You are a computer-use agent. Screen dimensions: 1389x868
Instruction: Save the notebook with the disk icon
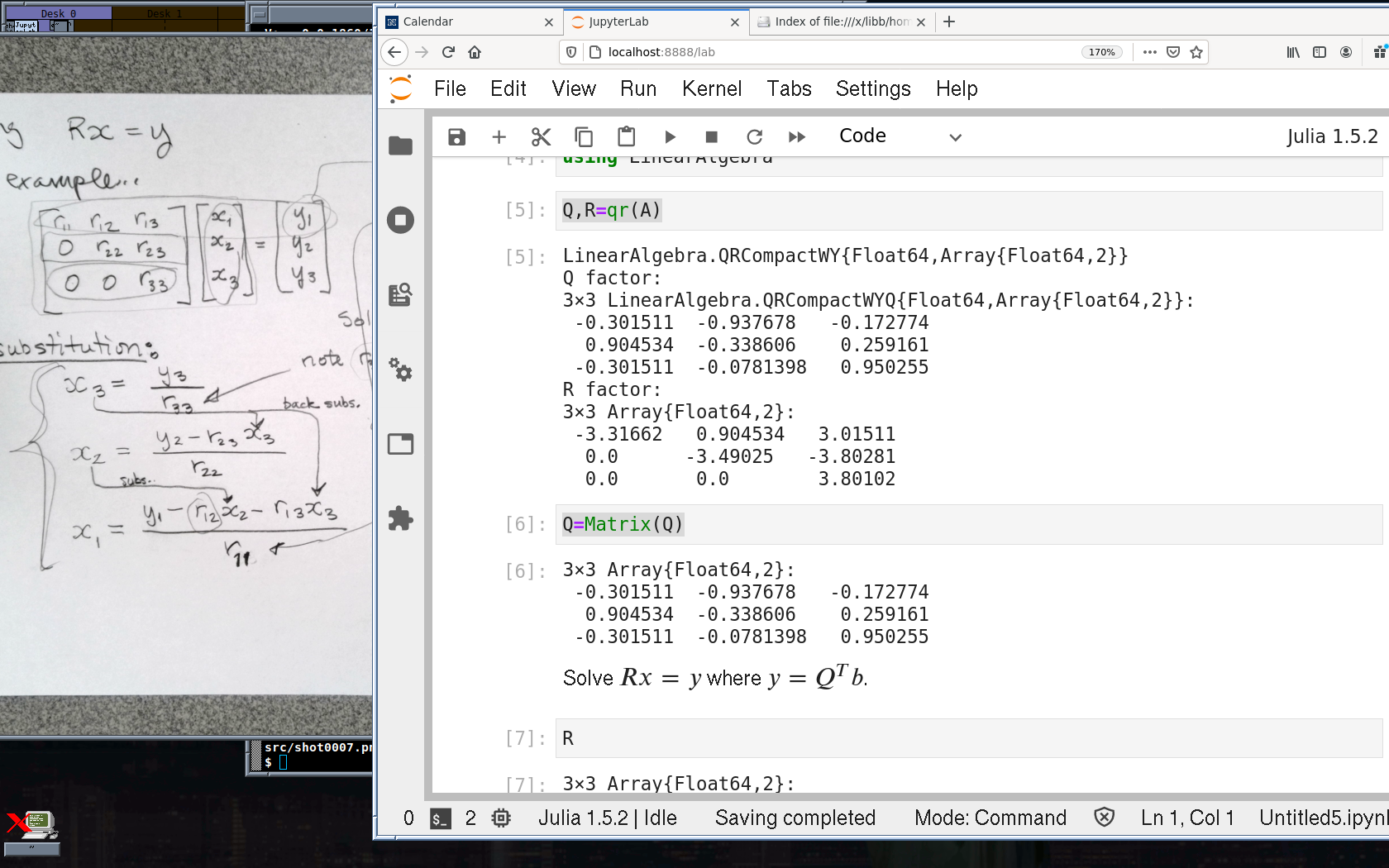coord(456,137)
